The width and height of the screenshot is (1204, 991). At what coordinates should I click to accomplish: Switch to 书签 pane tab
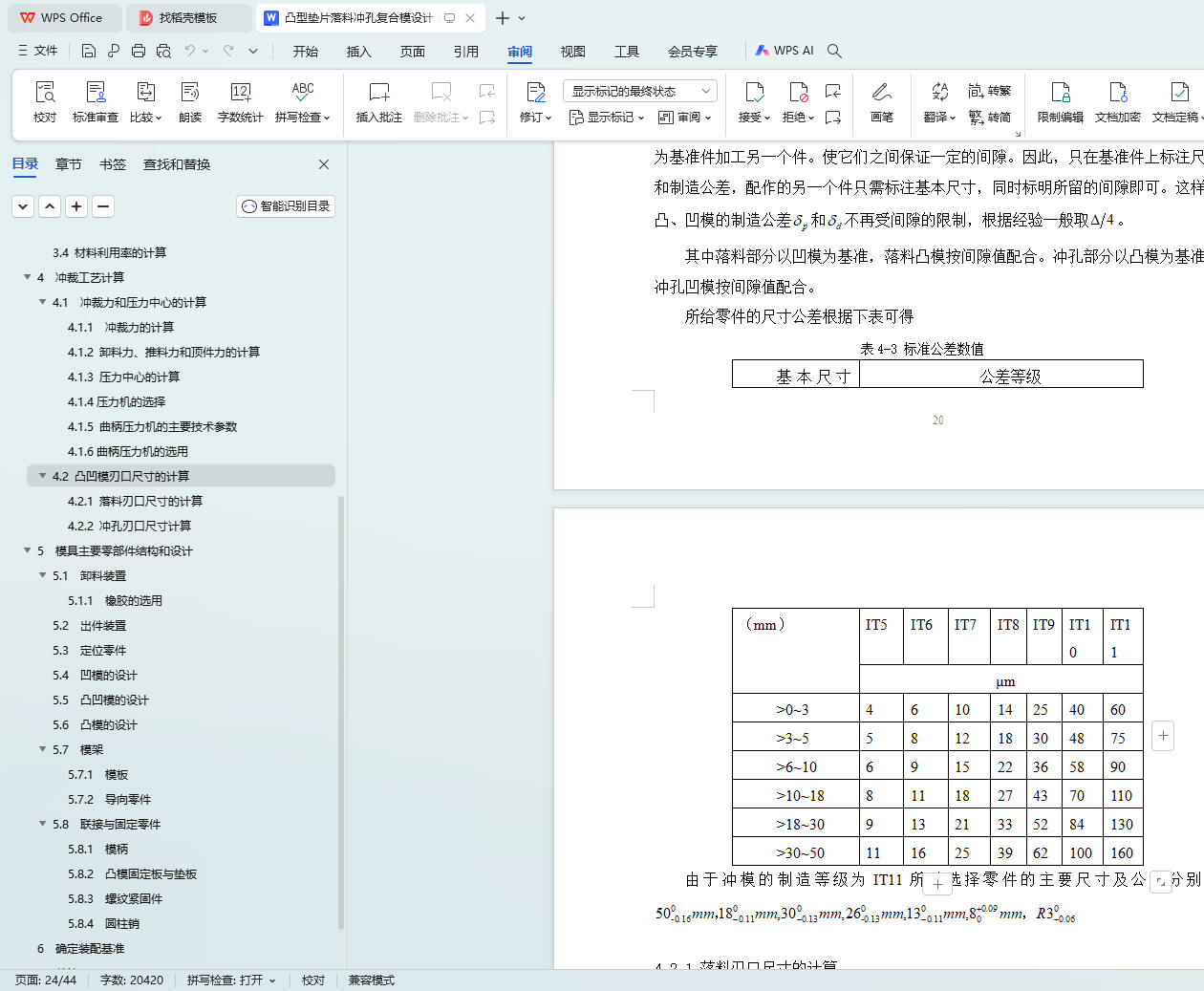[113, 164]
